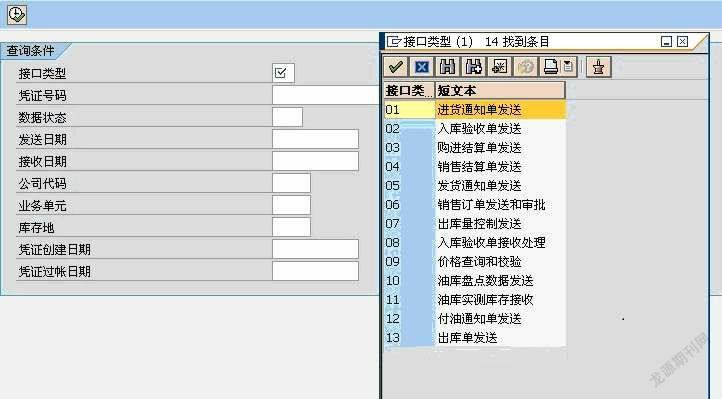Screen dimensions: 722x399
Task: Select row 09 价格查询和校验
Action: (475, 262)
